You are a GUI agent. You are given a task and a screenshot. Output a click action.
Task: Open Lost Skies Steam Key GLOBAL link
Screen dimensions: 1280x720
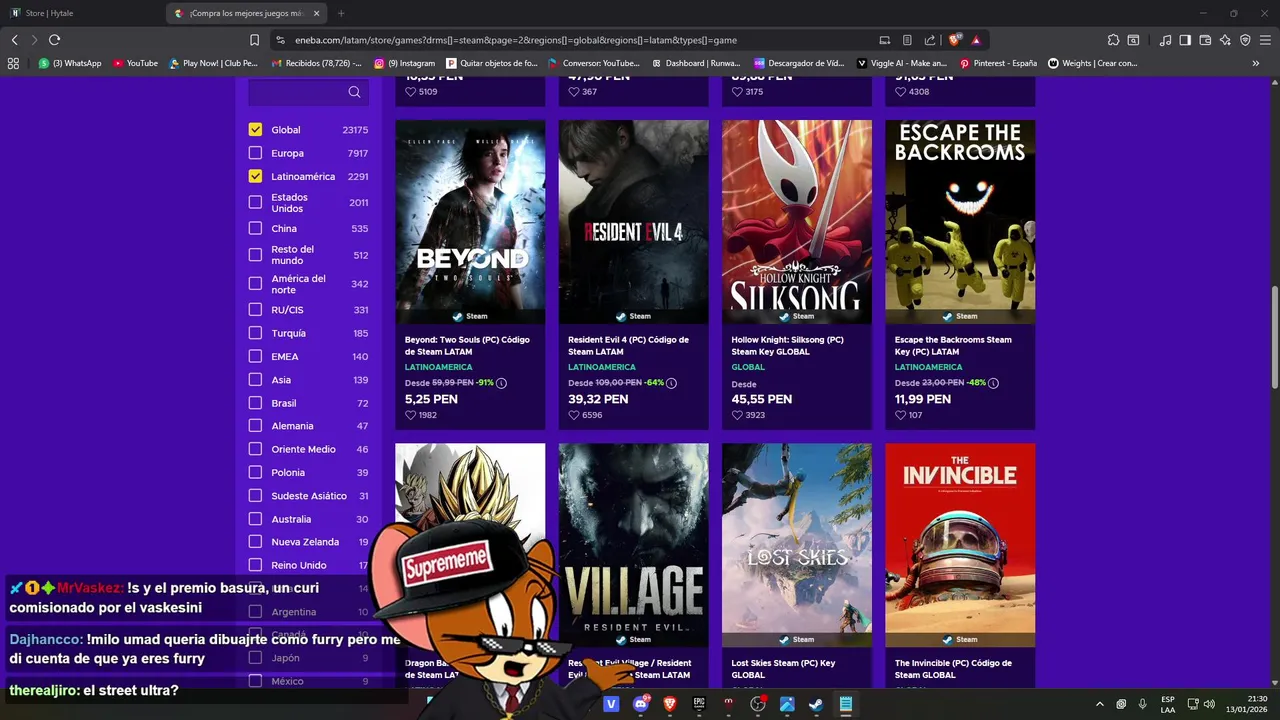point(783,668)
